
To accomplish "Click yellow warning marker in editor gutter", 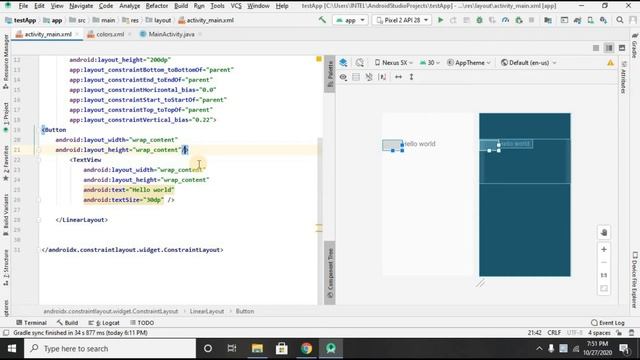I will coord(319,59).
